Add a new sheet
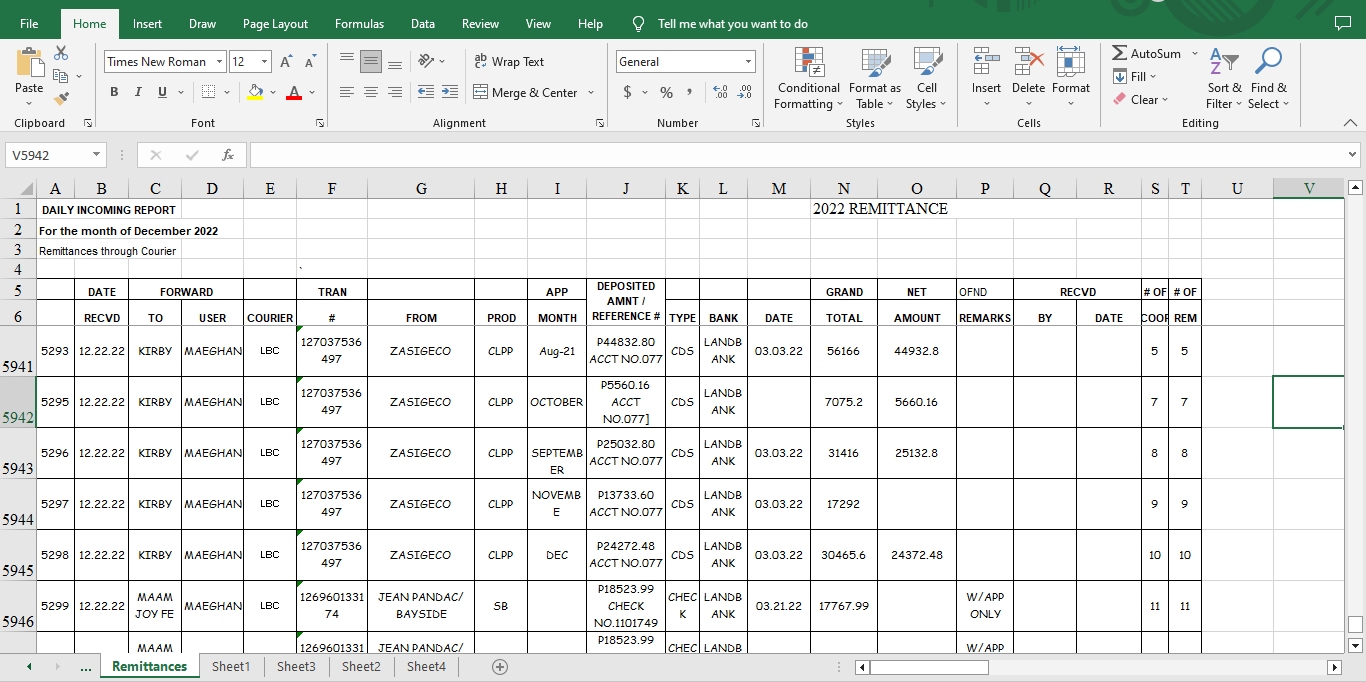The image size is (1366, 682). click(500, 667)
